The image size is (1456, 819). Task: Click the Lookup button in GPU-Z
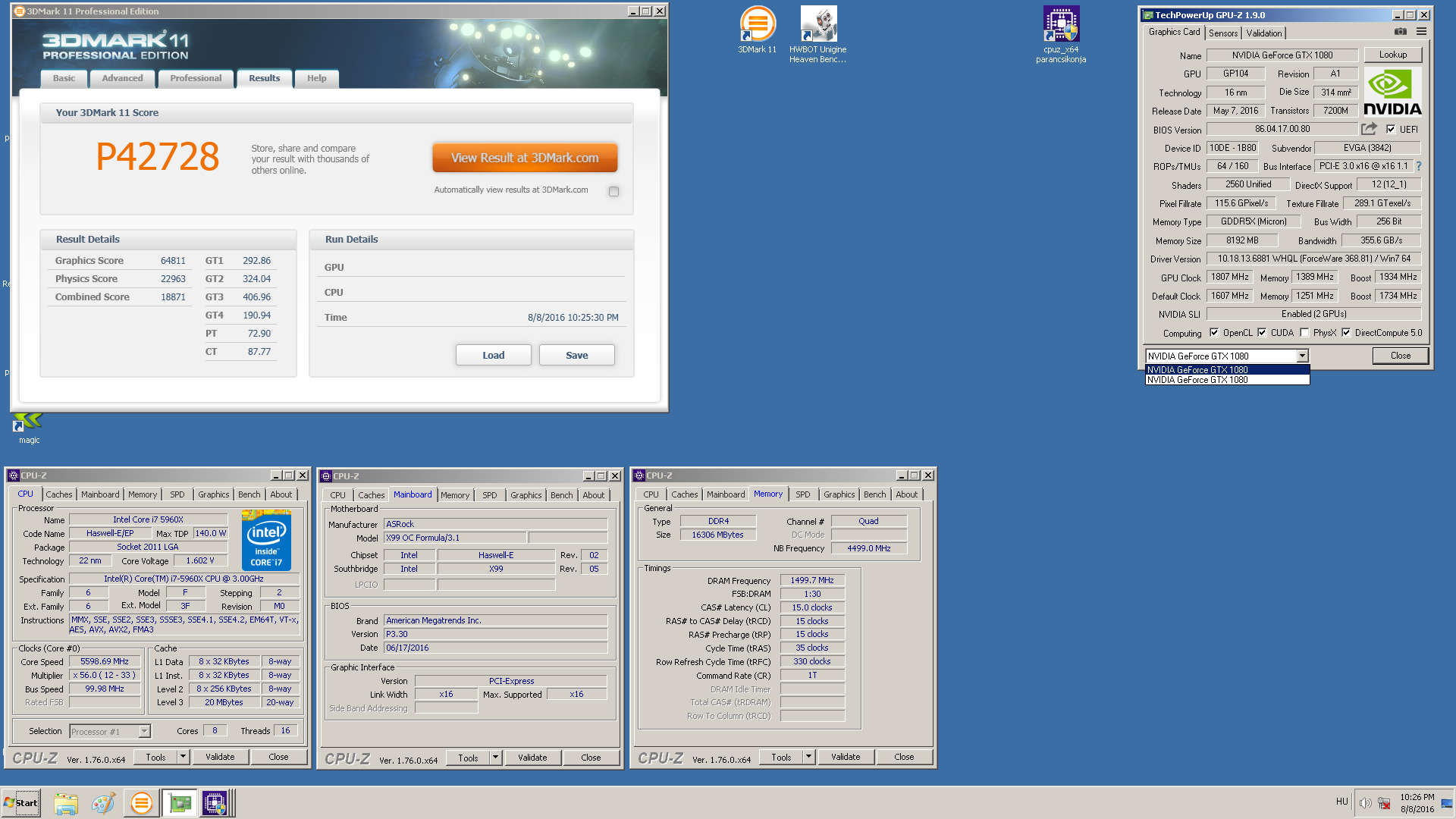[x=1392, y=55]
